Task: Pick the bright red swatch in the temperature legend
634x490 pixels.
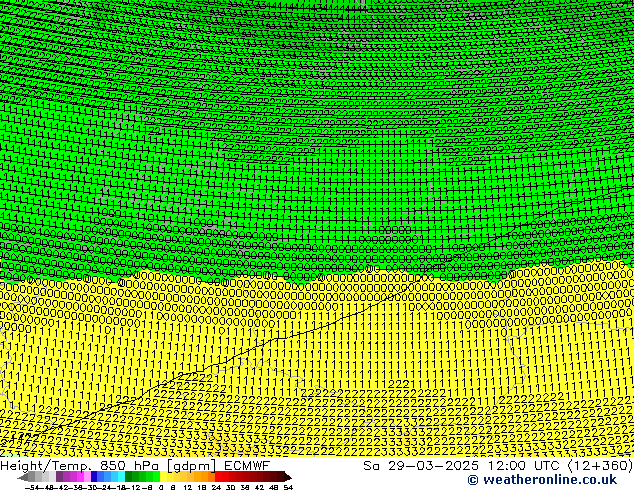Action: click(219, 477)
